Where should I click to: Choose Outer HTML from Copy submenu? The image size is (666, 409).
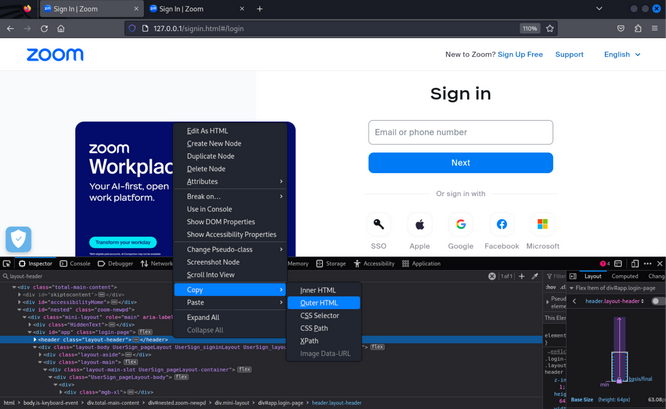click(x=324, y=303)
